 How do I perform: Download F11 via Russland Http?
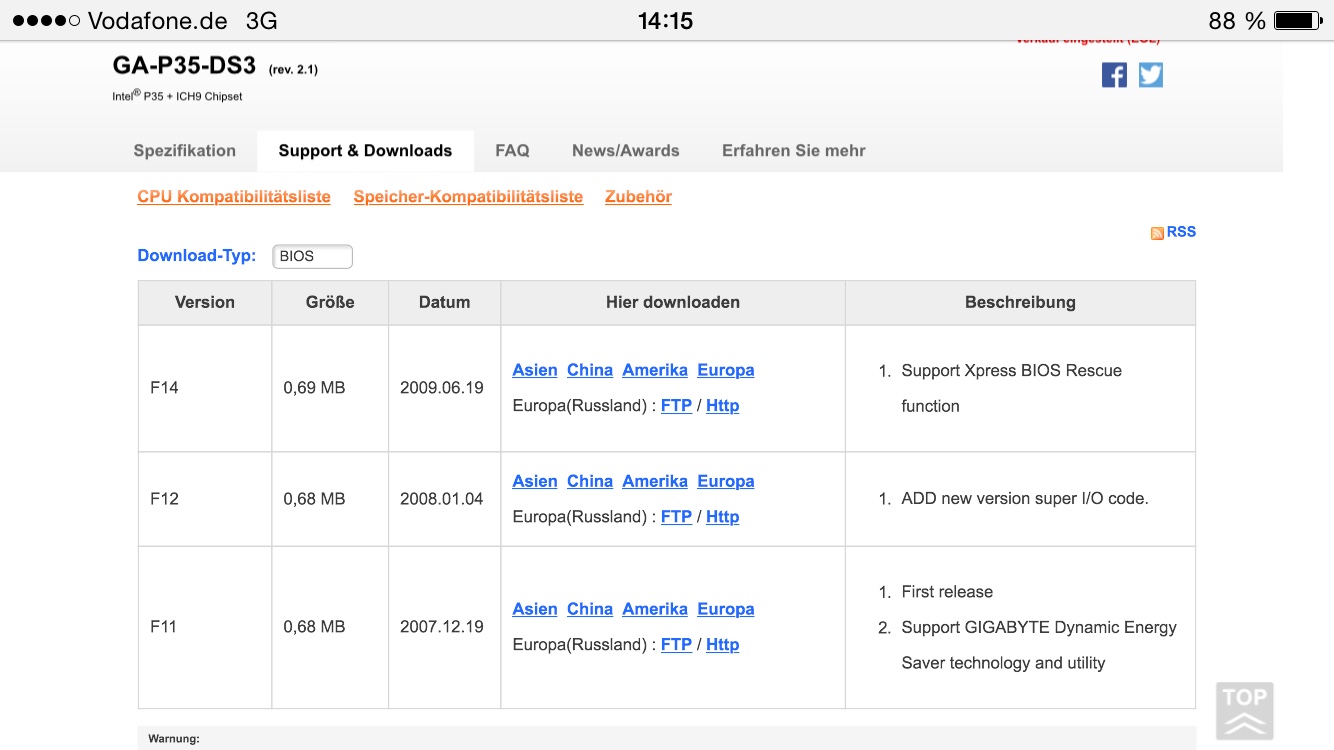click(723, 645)
